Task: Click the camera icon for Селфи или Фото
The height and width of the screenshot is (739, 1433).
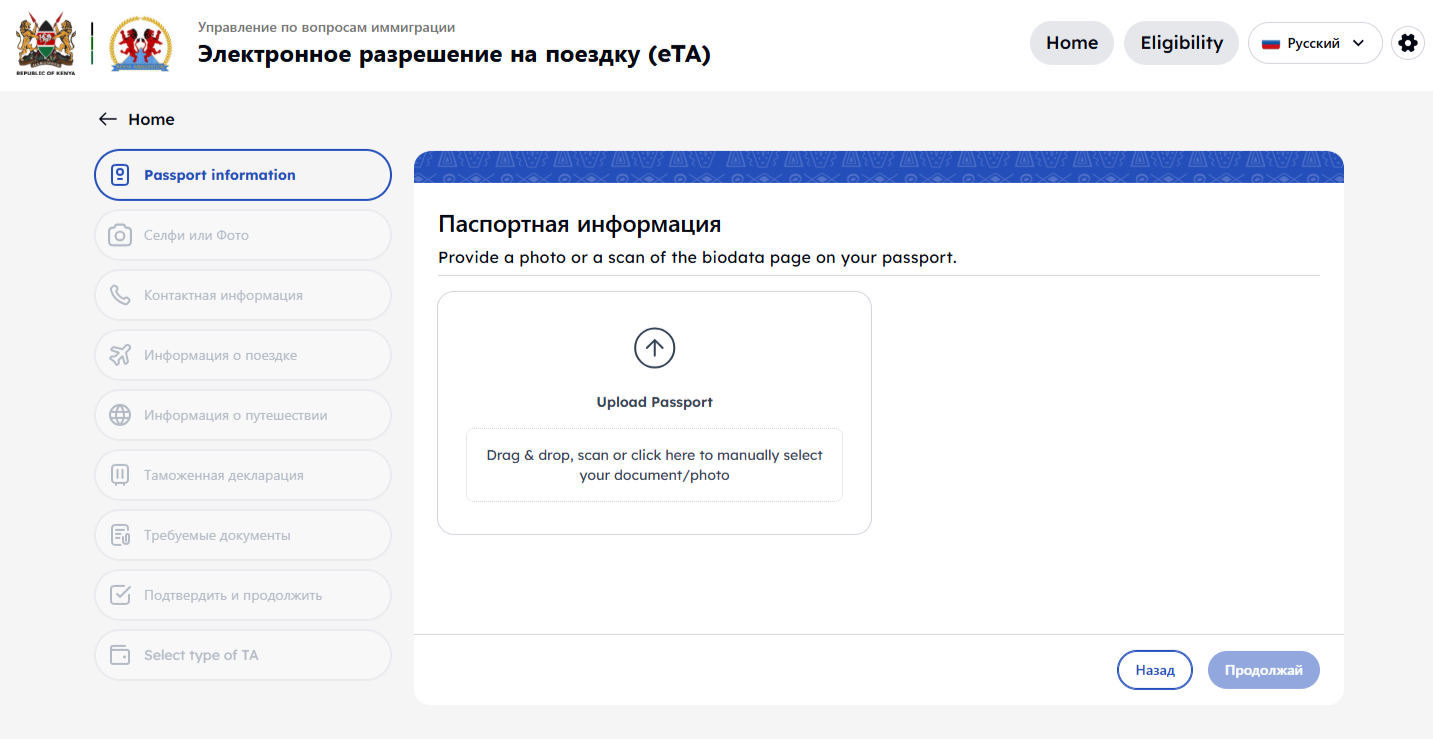Action: pos(120,235)
